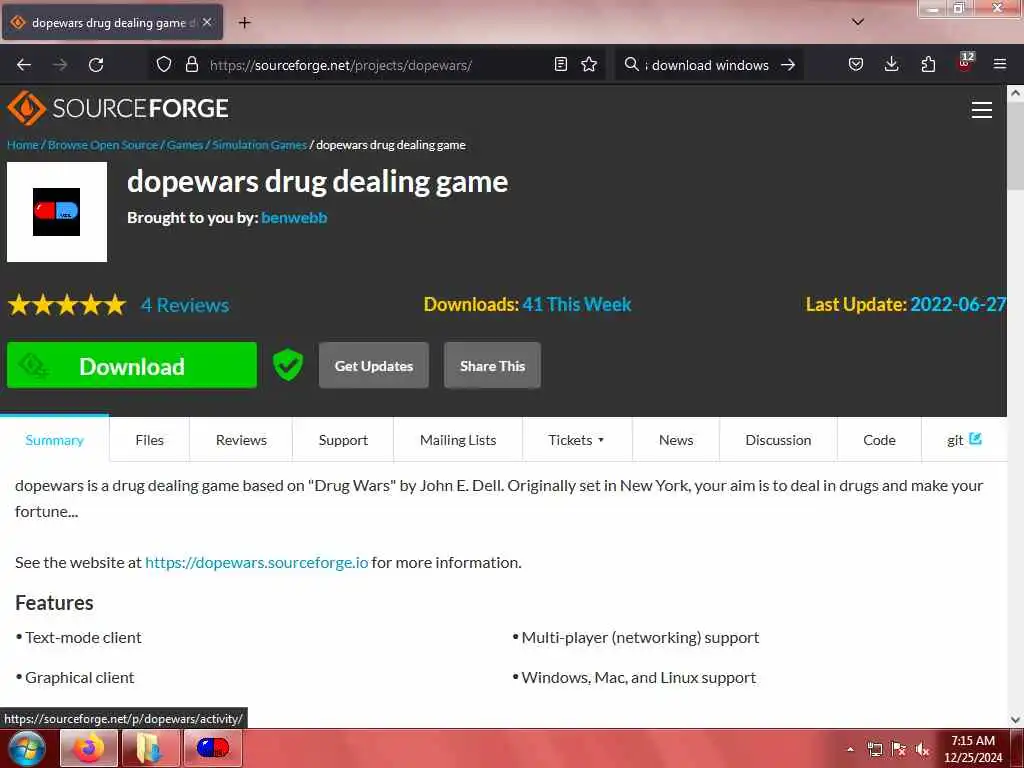The width and height of the screenshot is (1024, 768).
Task: Open the file explorer taskbar icon
Action: [x=150, y=748]
